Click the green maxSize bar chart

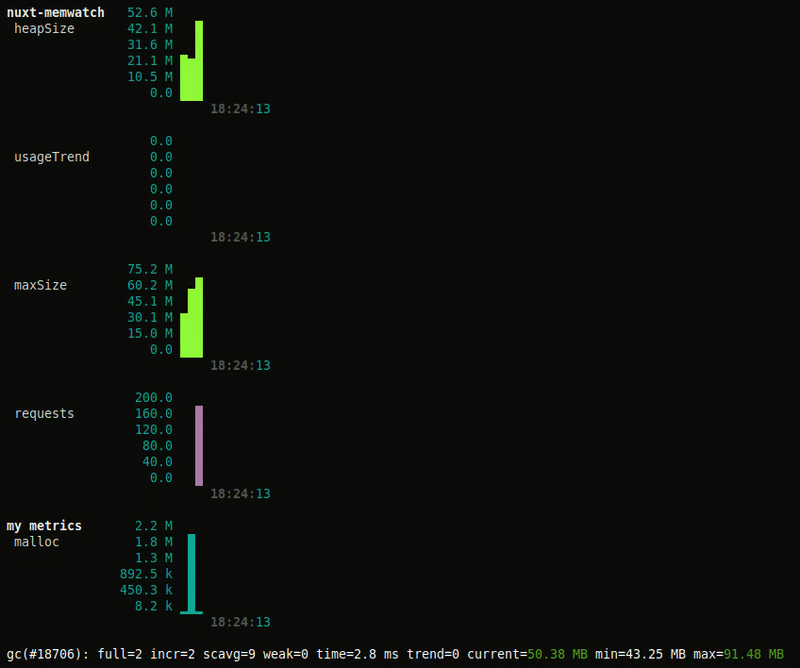[191, 317]
